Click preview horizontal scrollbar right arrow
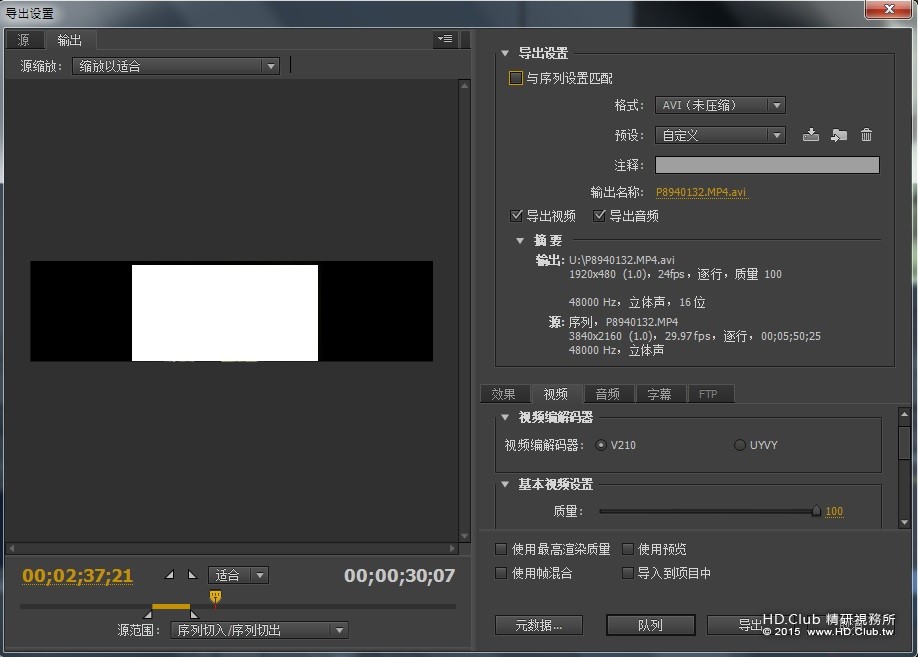This screenshot has width=918, height=657. [452, 548]
